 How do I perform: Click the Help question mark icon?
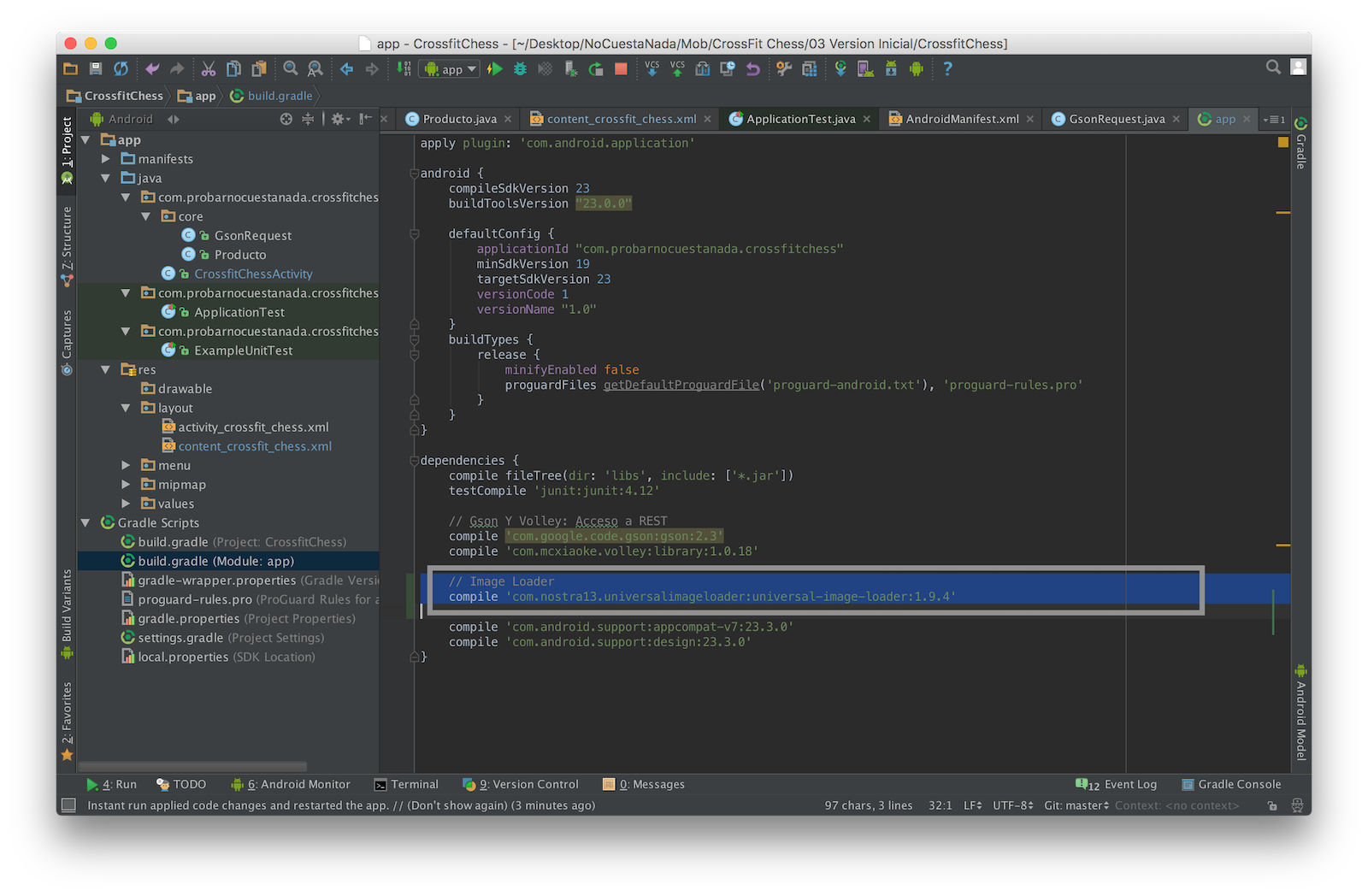947,69
